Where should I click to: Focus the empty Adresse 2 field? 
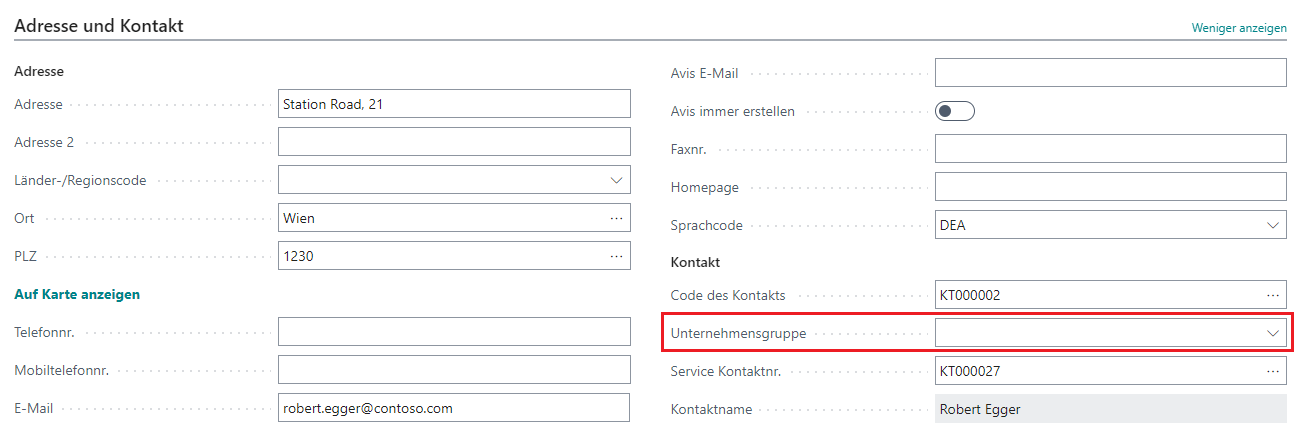click(454, 142)
